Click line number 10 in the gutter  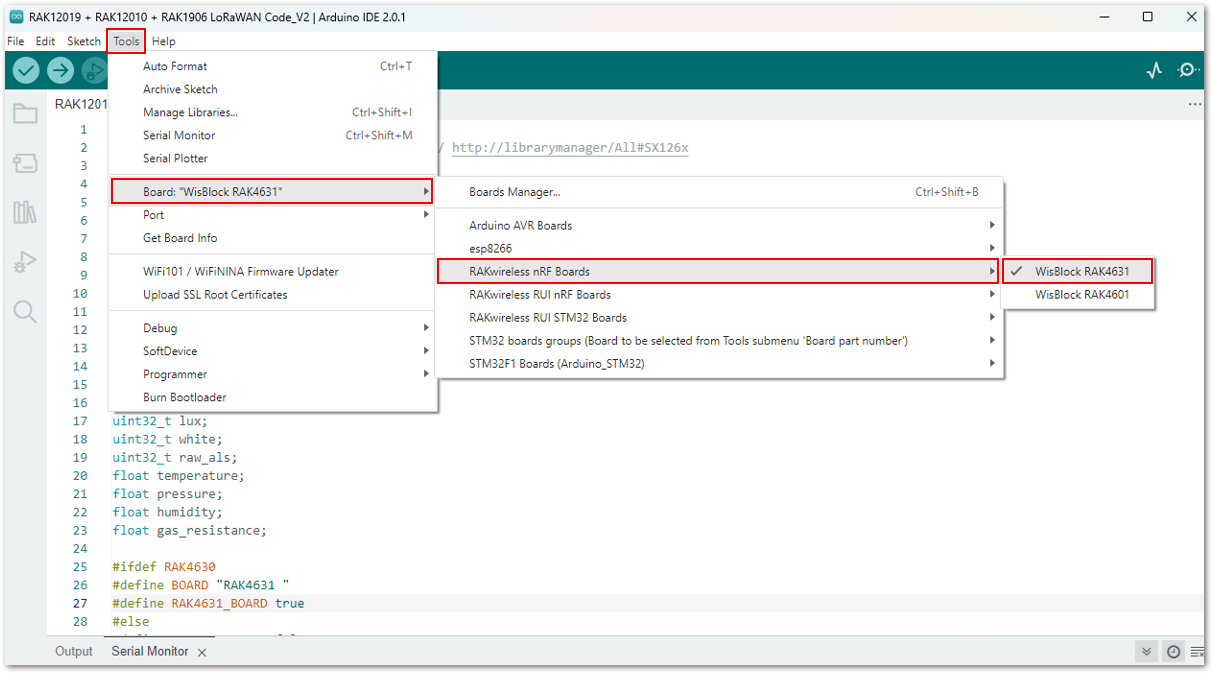point(80,293)
